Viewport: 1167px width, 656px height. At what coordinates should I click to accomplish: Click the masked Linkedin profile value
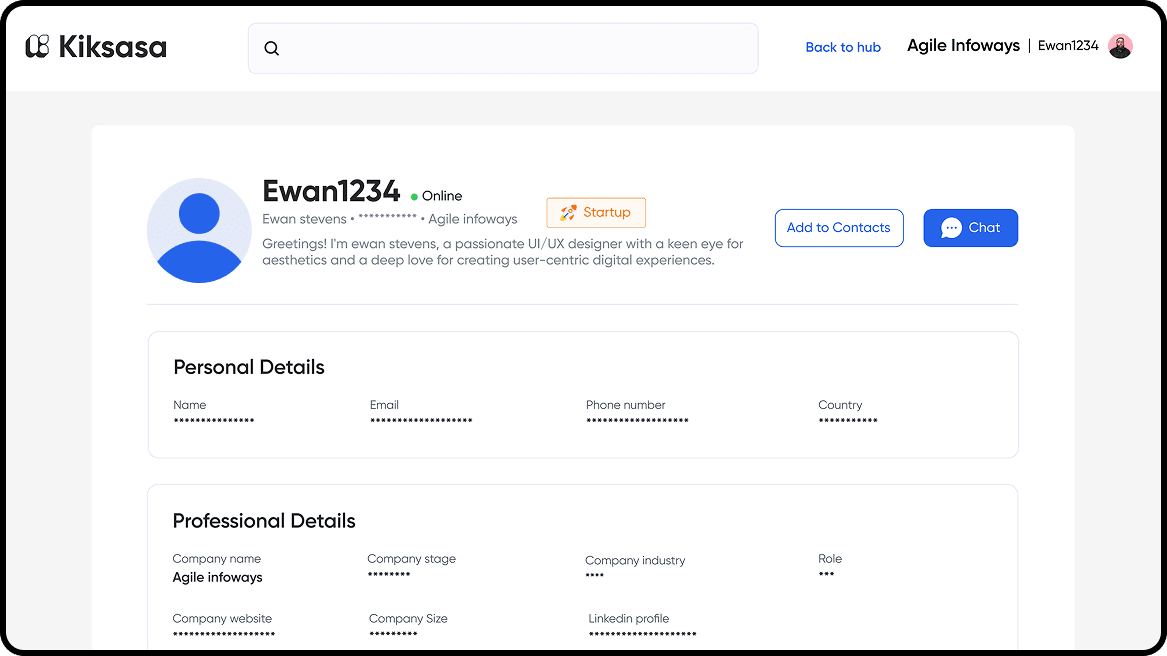point(642,635)
